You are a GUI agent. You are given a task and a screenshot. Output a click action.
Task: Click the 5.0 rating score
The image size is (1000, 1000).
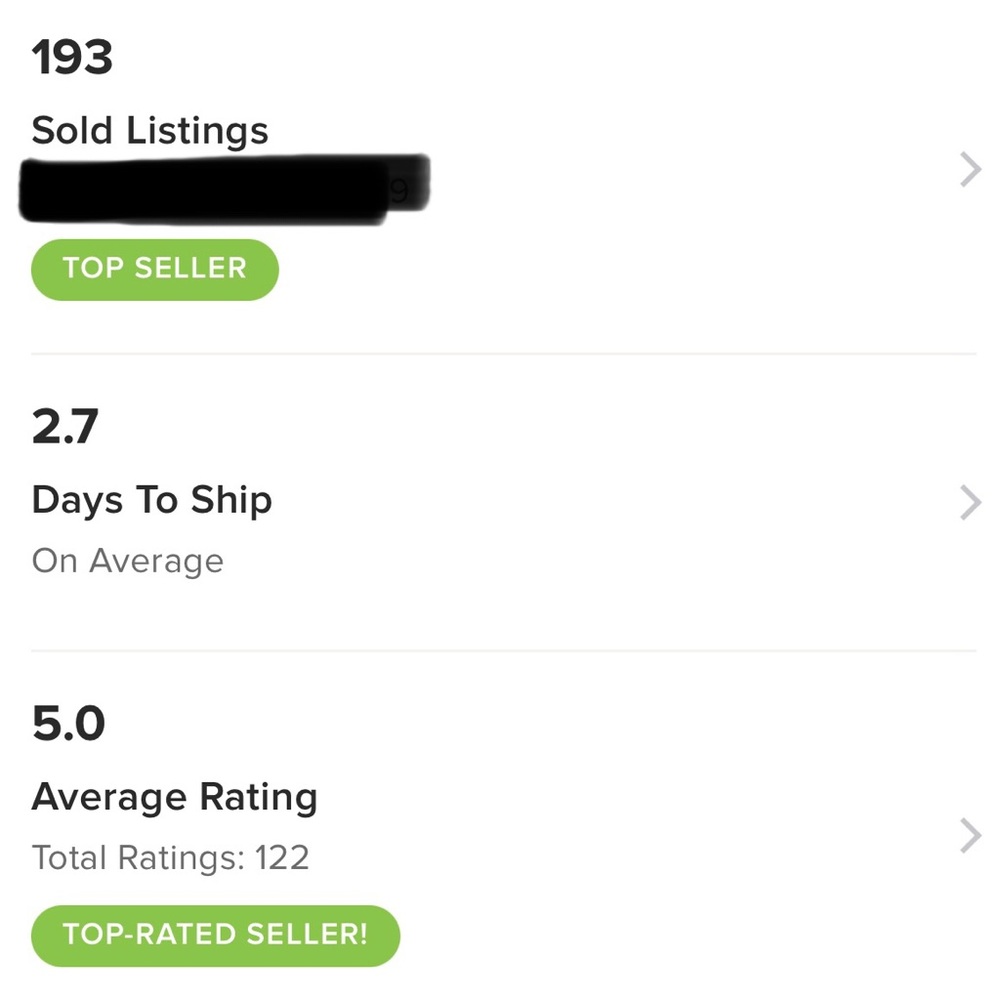(68, 724)
